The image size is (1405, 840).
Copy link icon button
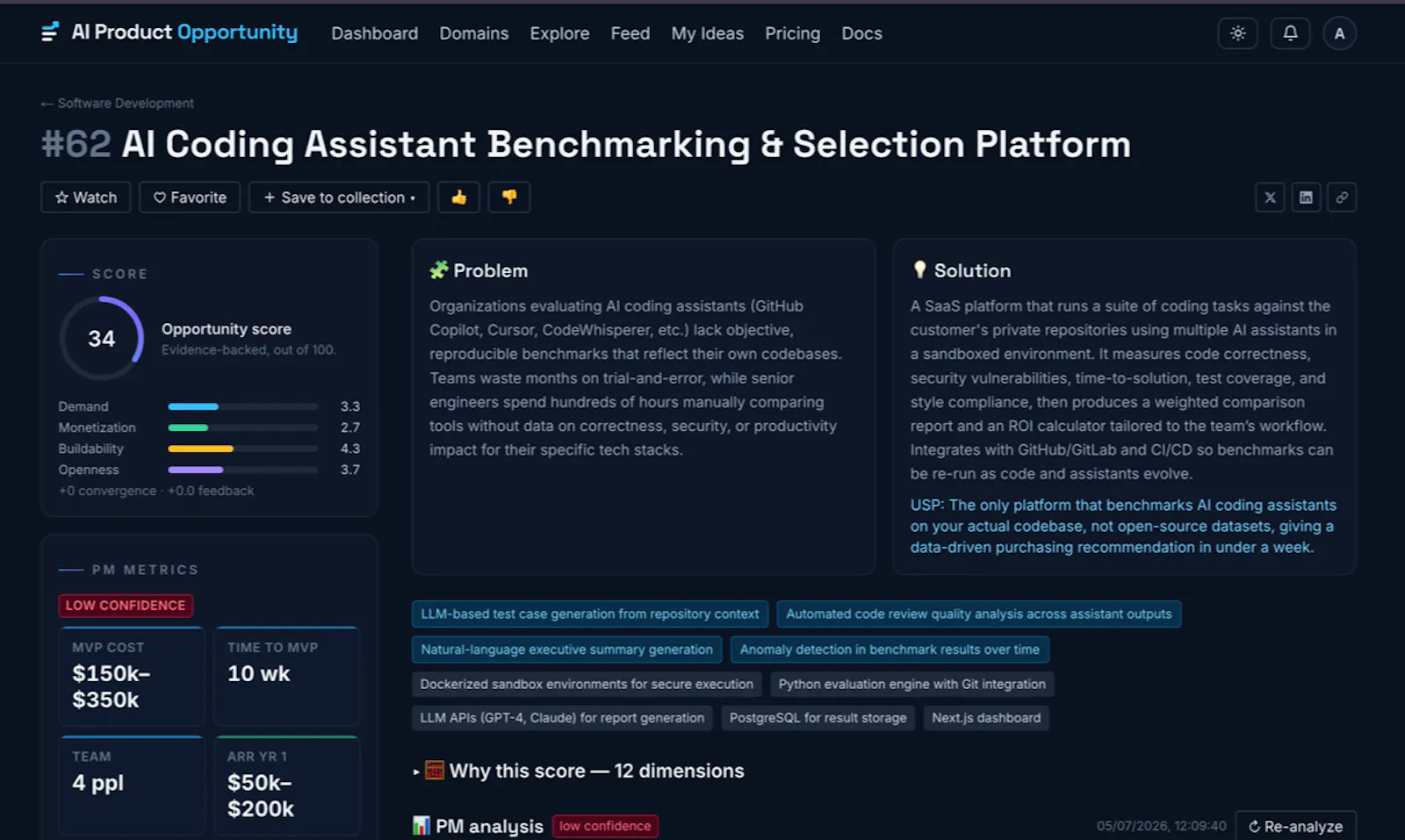1342,197
